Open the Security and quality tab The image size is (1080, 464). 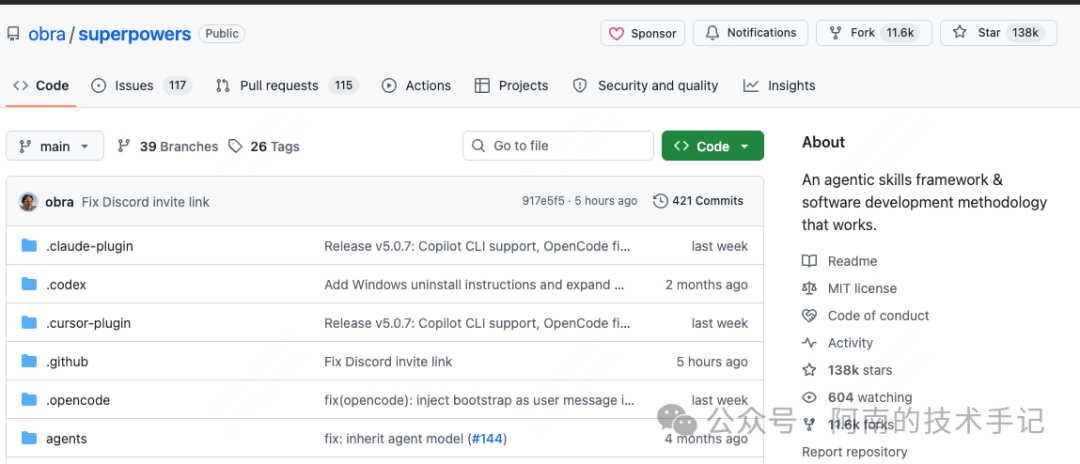[645, 85]
